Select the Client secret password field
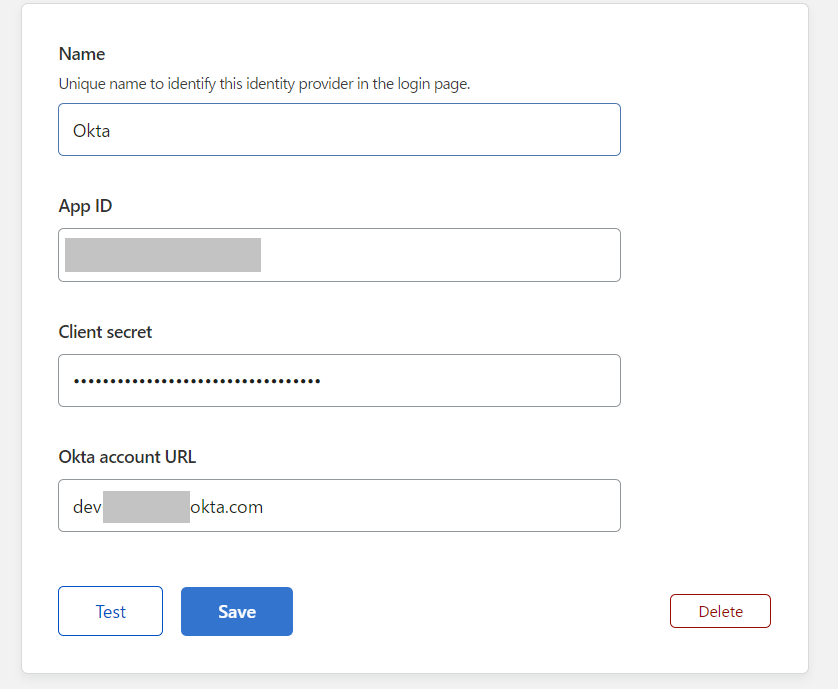This screenshot has width=838, height=689. coord(339,381)
